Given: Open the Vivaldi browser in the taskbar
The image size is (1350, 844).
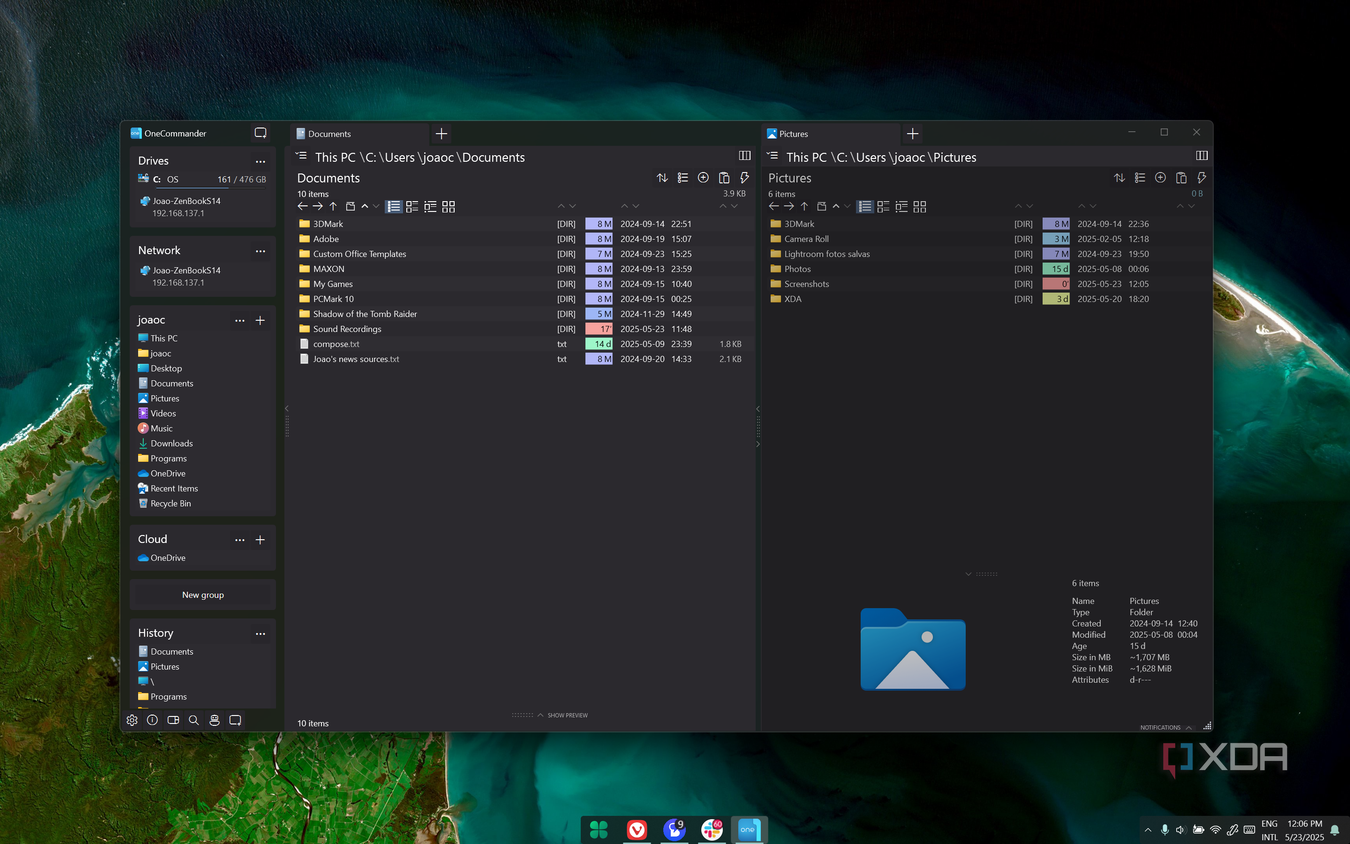Looking at the screenshot, I should [636, 830].
